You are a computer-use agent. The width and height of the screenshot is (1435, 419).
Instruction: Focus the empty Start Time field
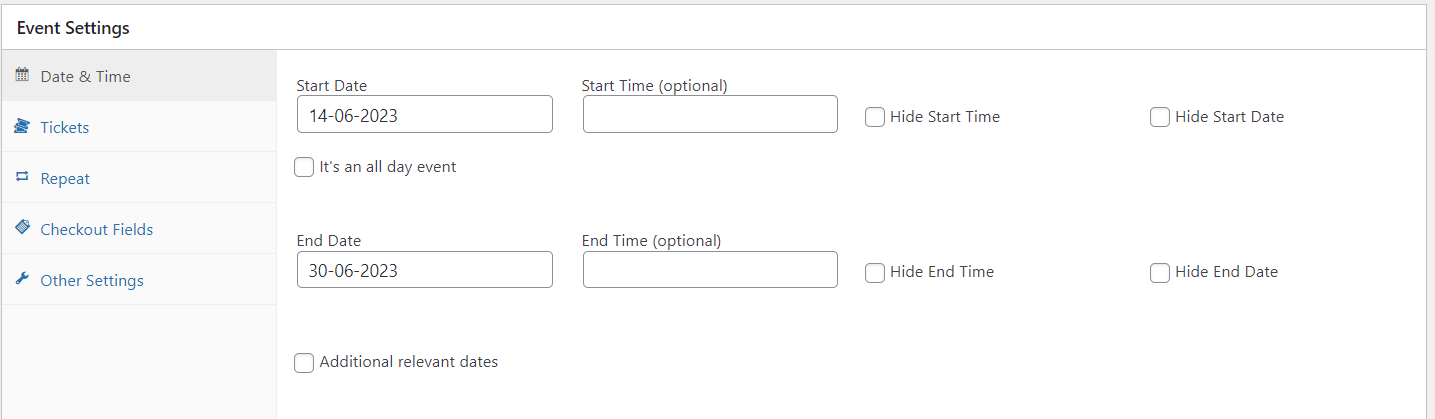point(709,114)
